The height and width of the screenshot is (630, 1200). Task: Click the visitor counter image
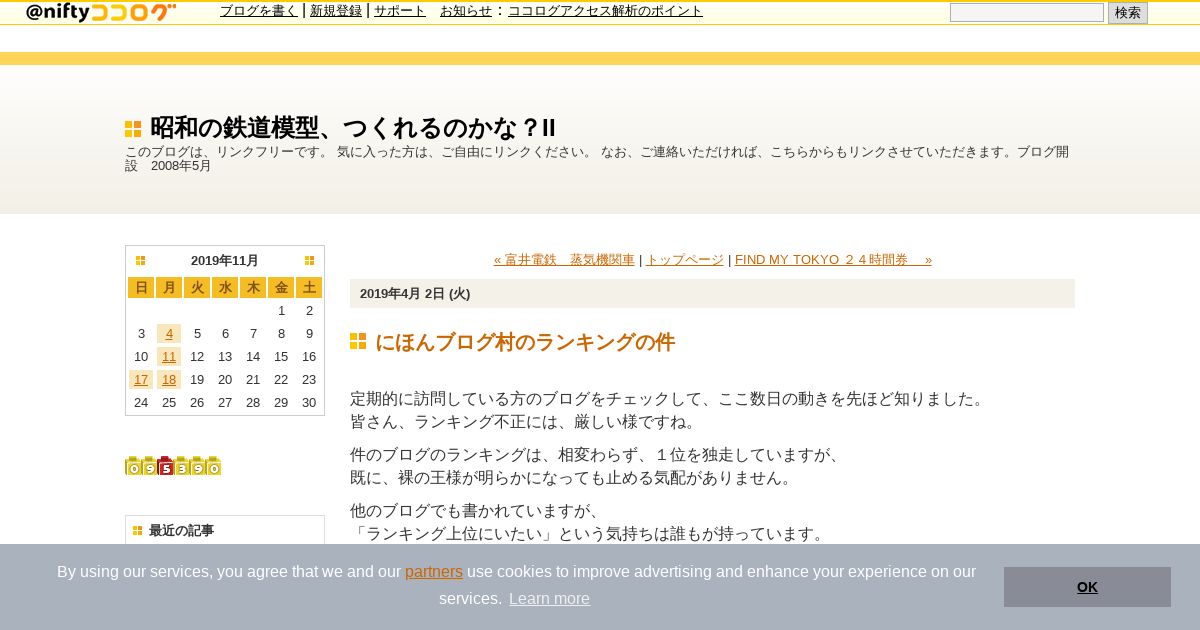point(173,466)
